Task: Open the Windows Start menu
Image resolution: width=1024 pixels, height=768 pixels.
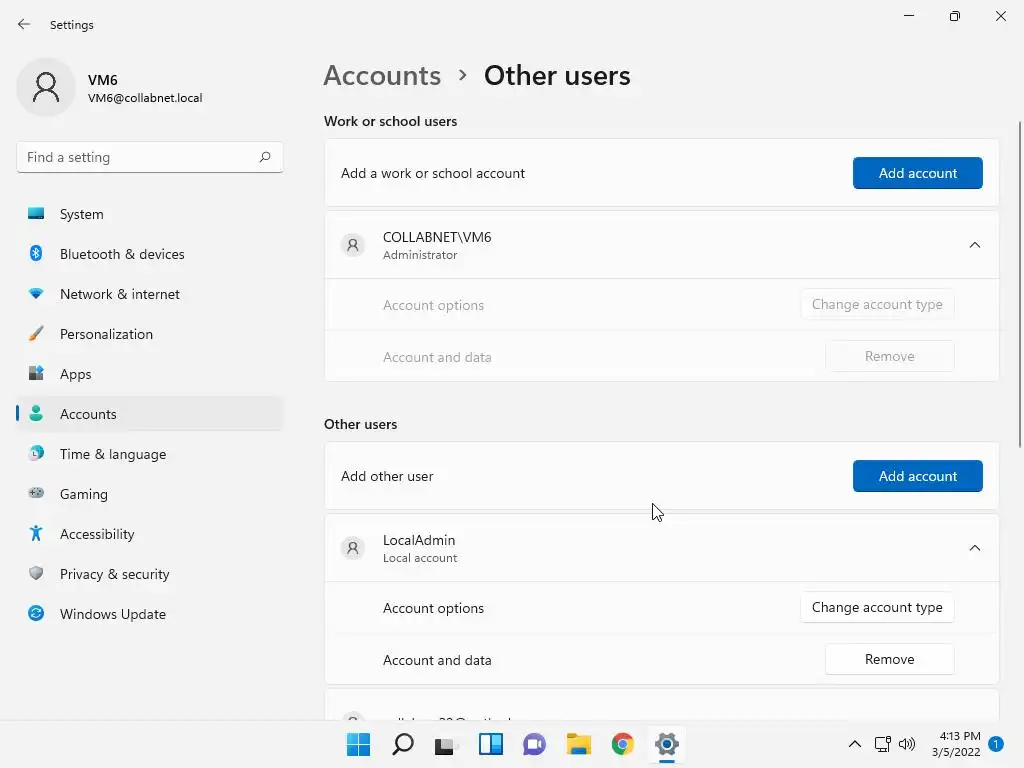Action: 358,744
